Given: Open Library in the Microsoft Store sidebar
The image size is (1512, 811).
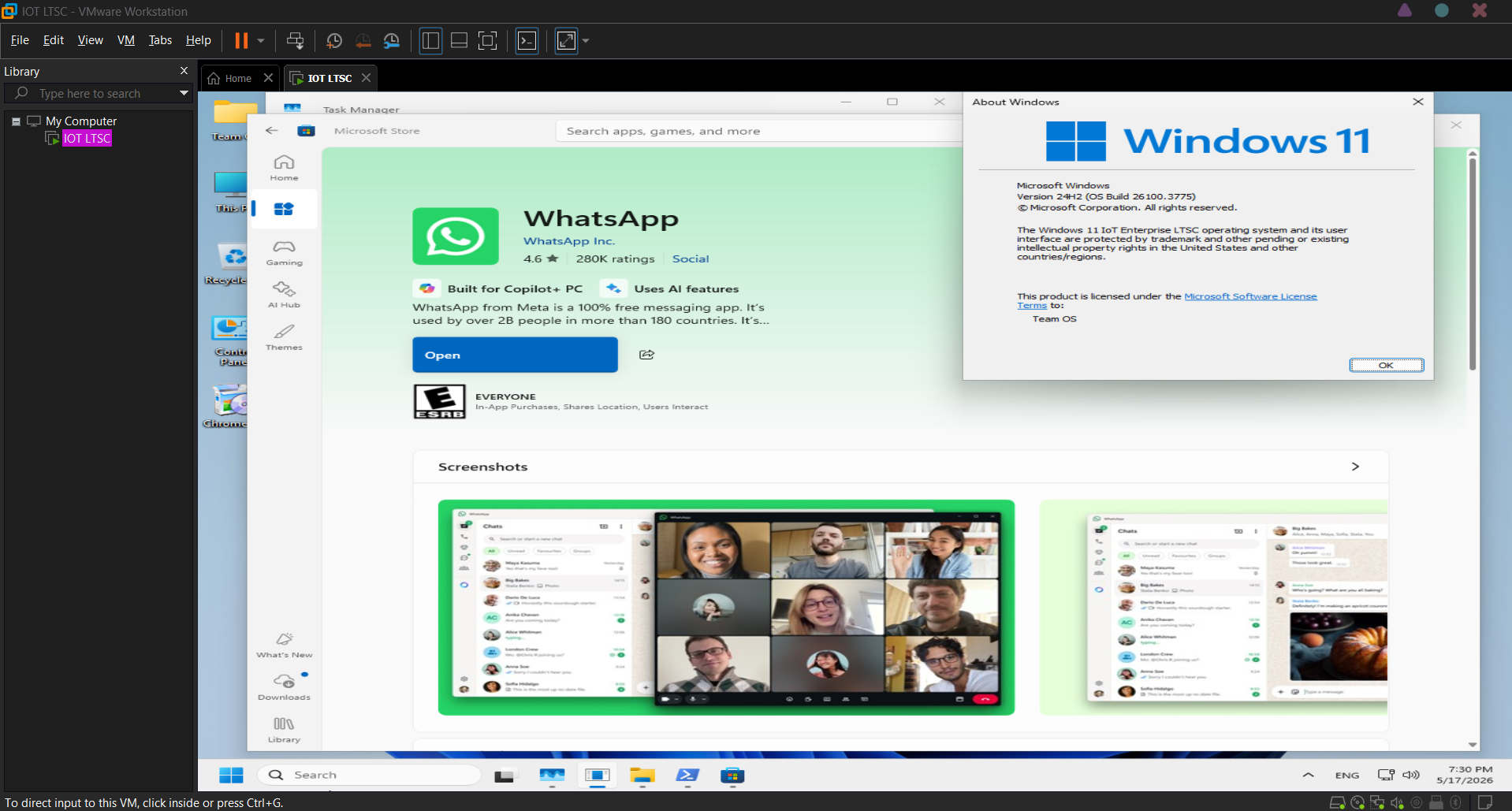Looking at the screenshot, I should [284, 730].
